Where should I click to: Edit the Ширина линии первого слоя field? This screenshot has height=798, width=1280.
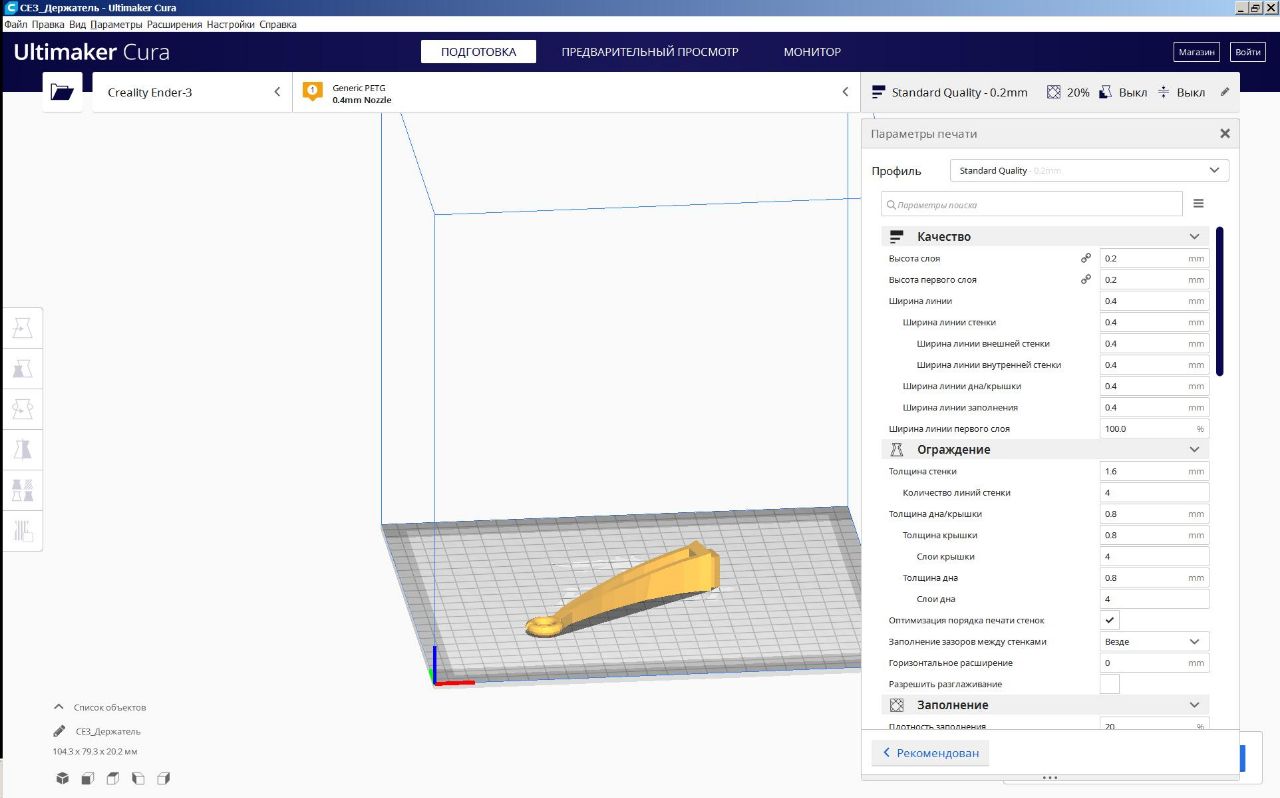(1154, 428)
